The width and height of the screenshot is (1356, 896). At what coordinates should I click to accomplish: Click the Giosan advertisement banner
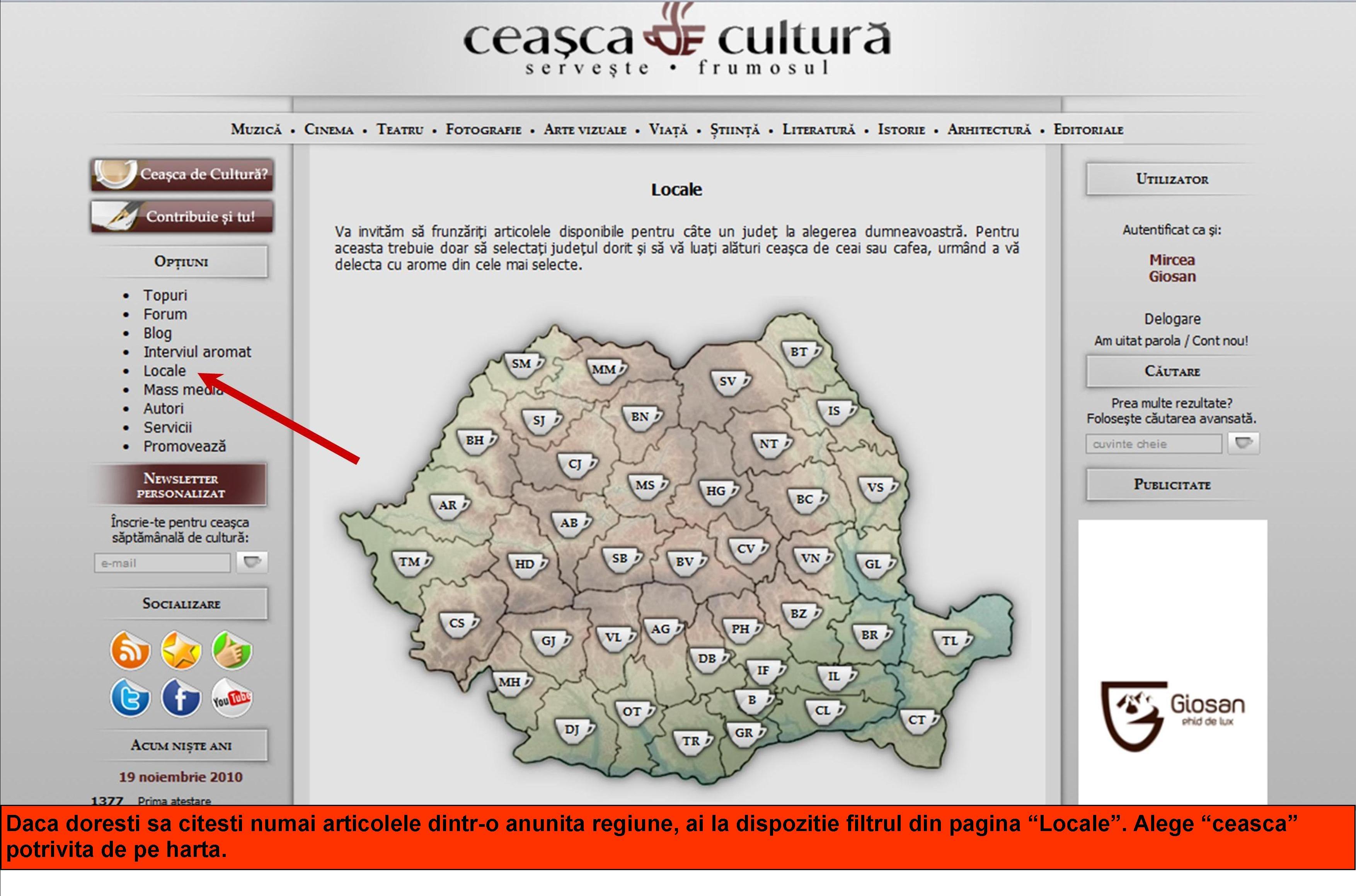point(1172,662)
